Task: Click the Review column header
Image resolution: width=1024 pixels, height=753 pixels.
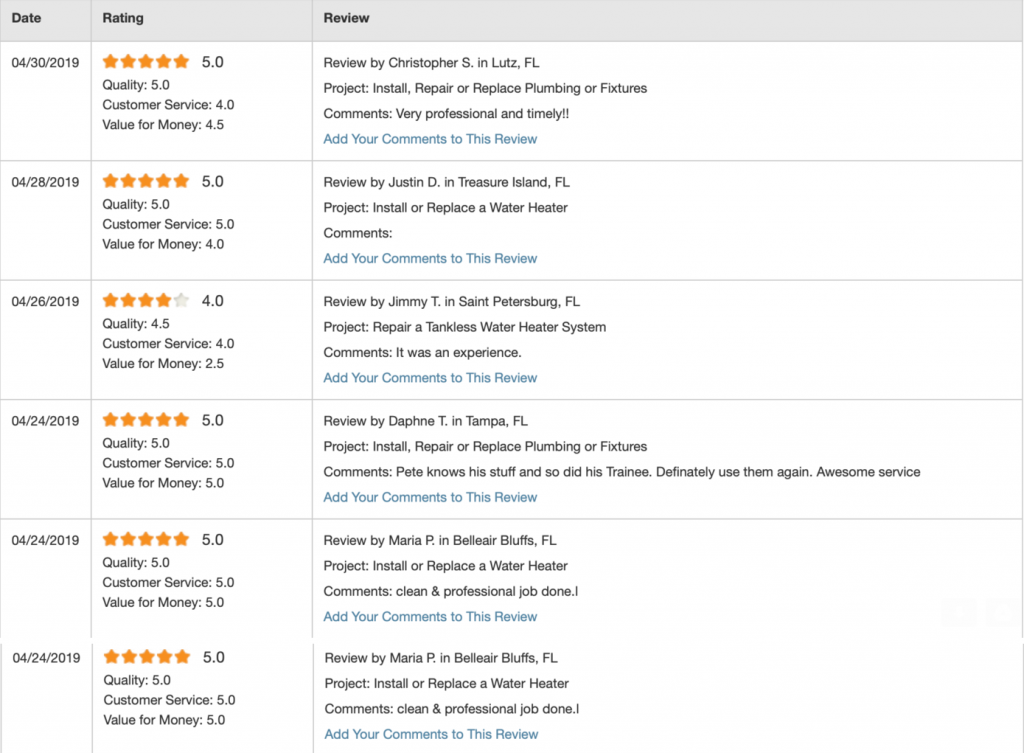Action: (346, 18)
